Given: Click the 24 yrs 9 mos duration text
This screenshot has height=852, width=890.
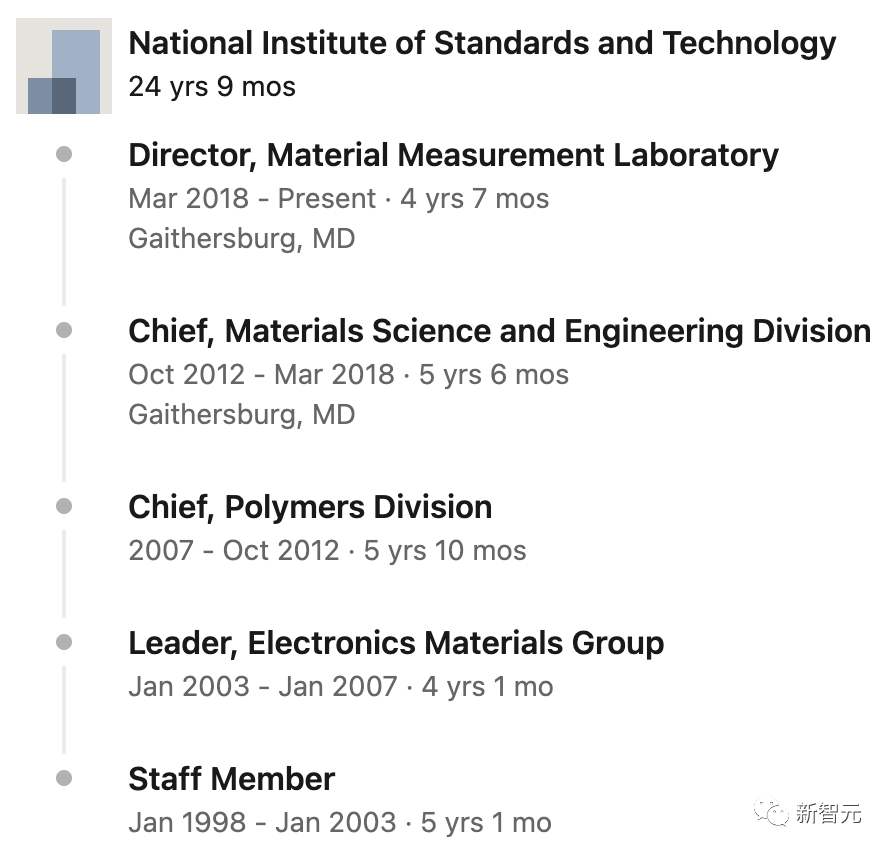Looking at the screenshot, I should [x=212, y=86].
